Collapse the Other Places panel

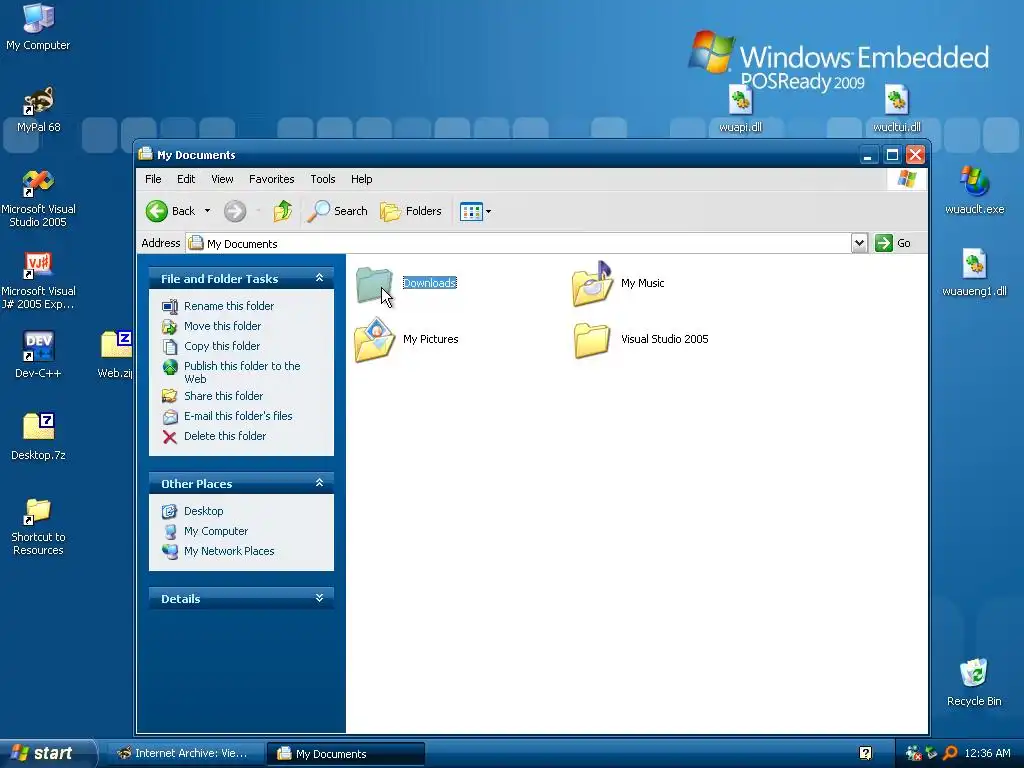pos(319,483)
